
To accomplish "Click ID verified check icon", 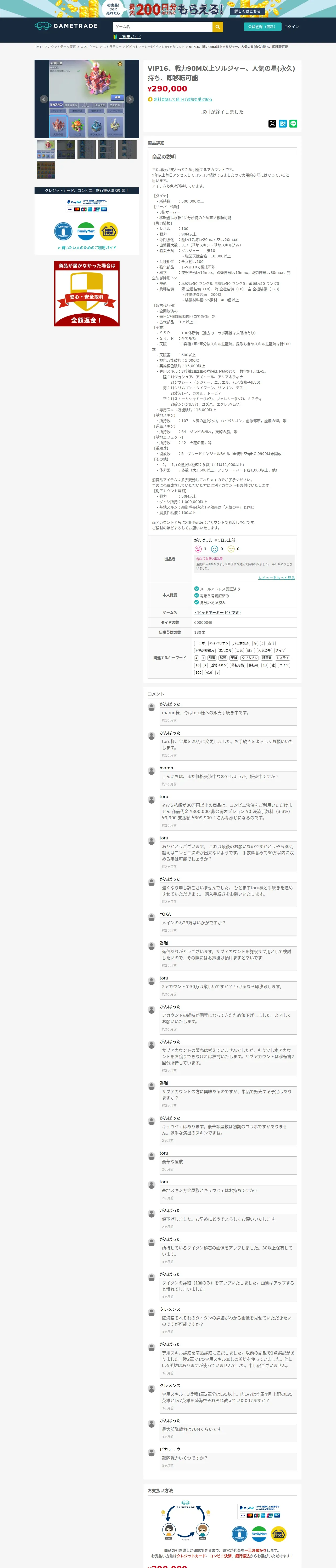I will click(x=196, y=602).
